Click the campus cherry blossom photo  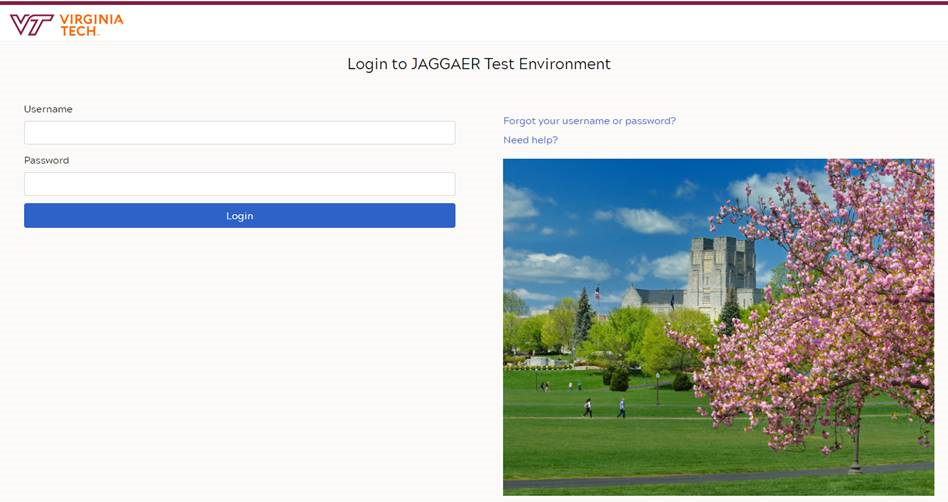718,327
